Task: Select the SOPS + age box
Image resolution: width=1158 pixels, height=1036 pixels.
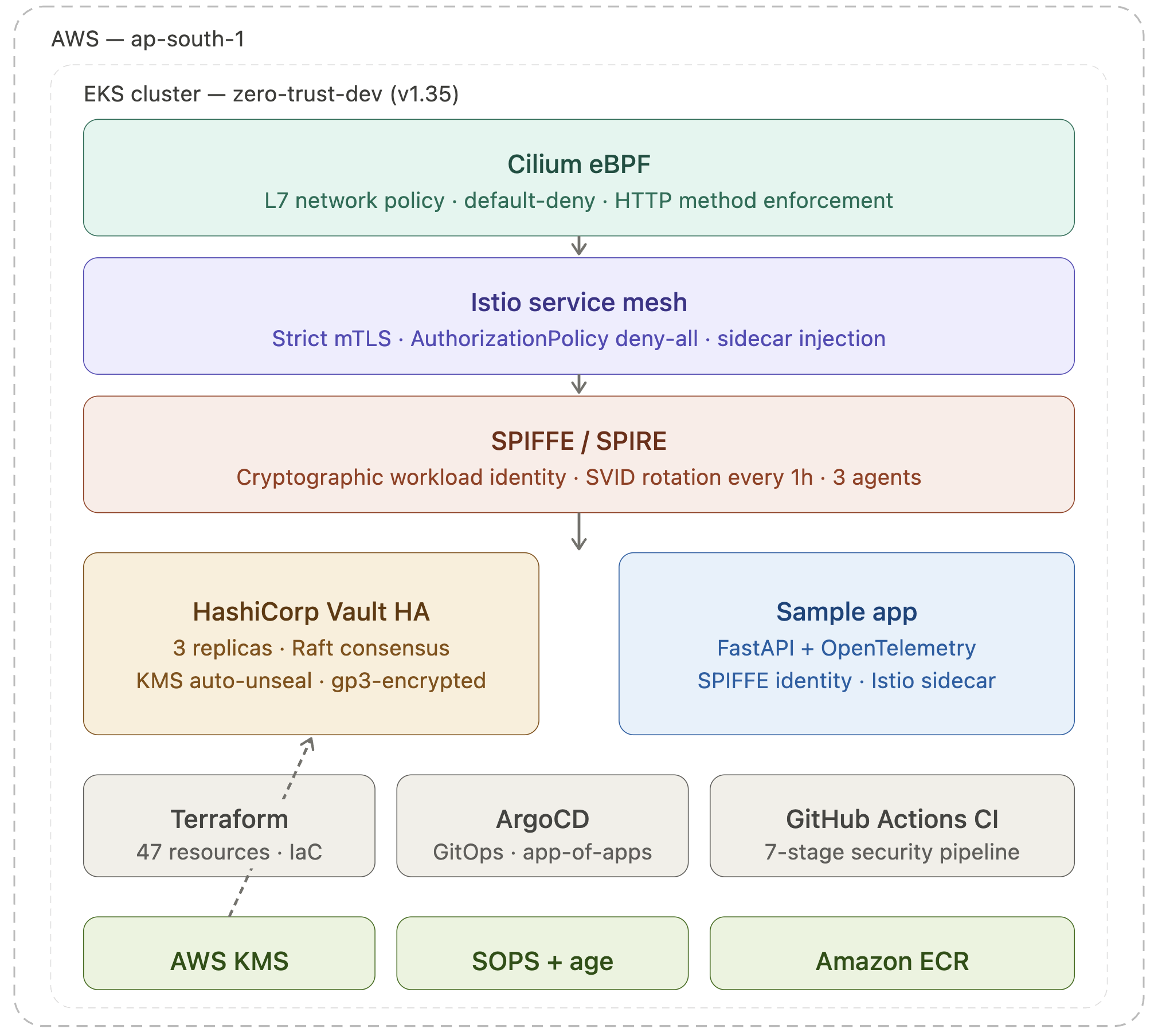Action: click(x=542, y=960)
